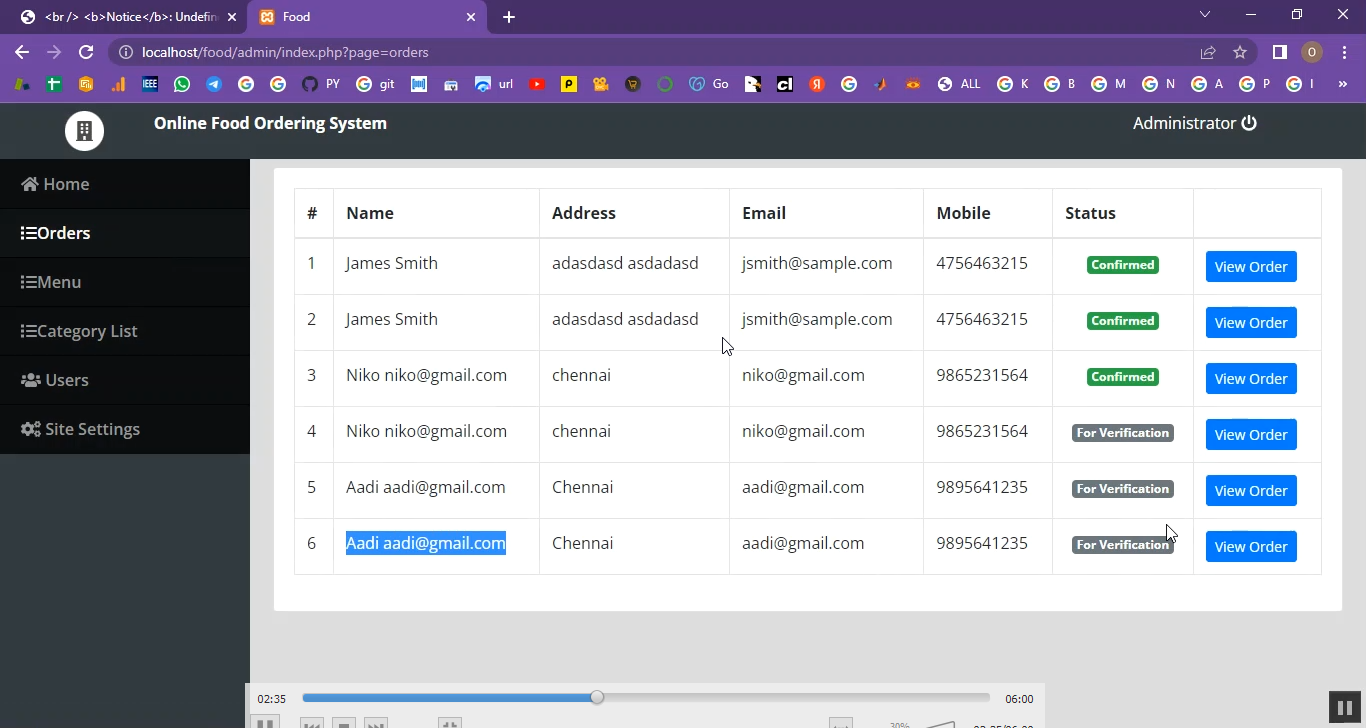Bookmark this page with the star icon
Viewport: 1366px width, 728px height.
tap(1240, 52)
